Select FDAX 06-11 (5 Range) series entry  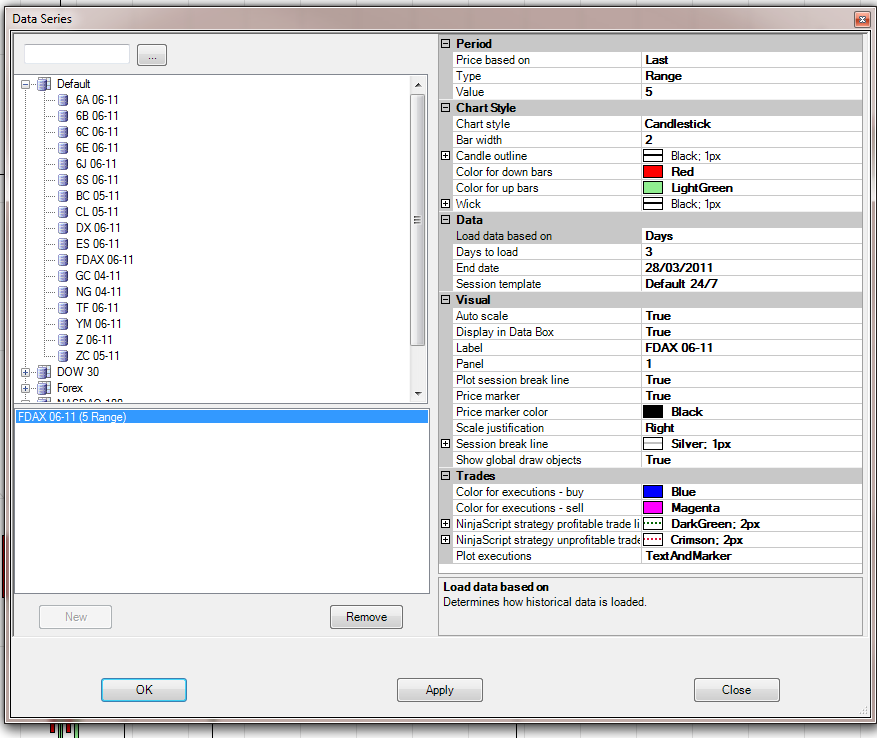pyautogui.click(x=222, y=417)
